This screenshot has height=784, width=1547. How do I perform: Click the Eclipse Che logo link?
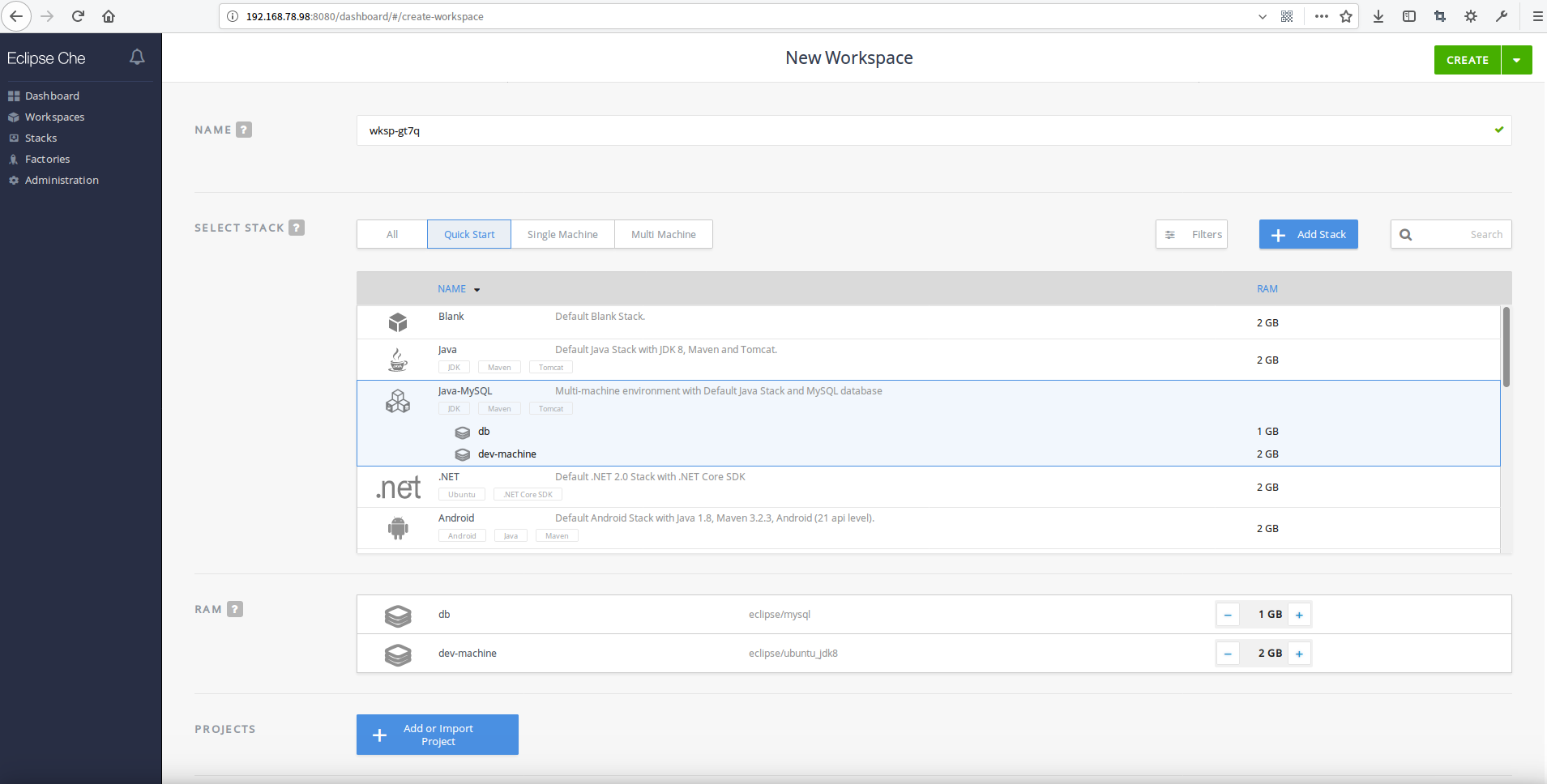46,58
